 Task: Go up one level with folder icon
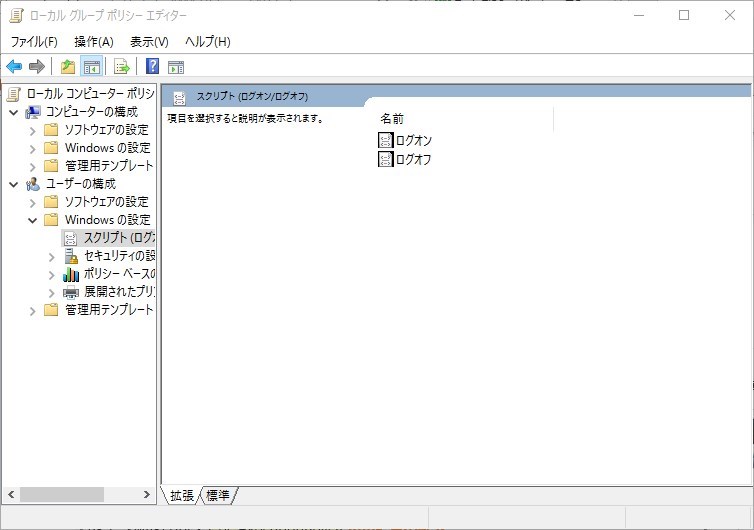point(68,66)
